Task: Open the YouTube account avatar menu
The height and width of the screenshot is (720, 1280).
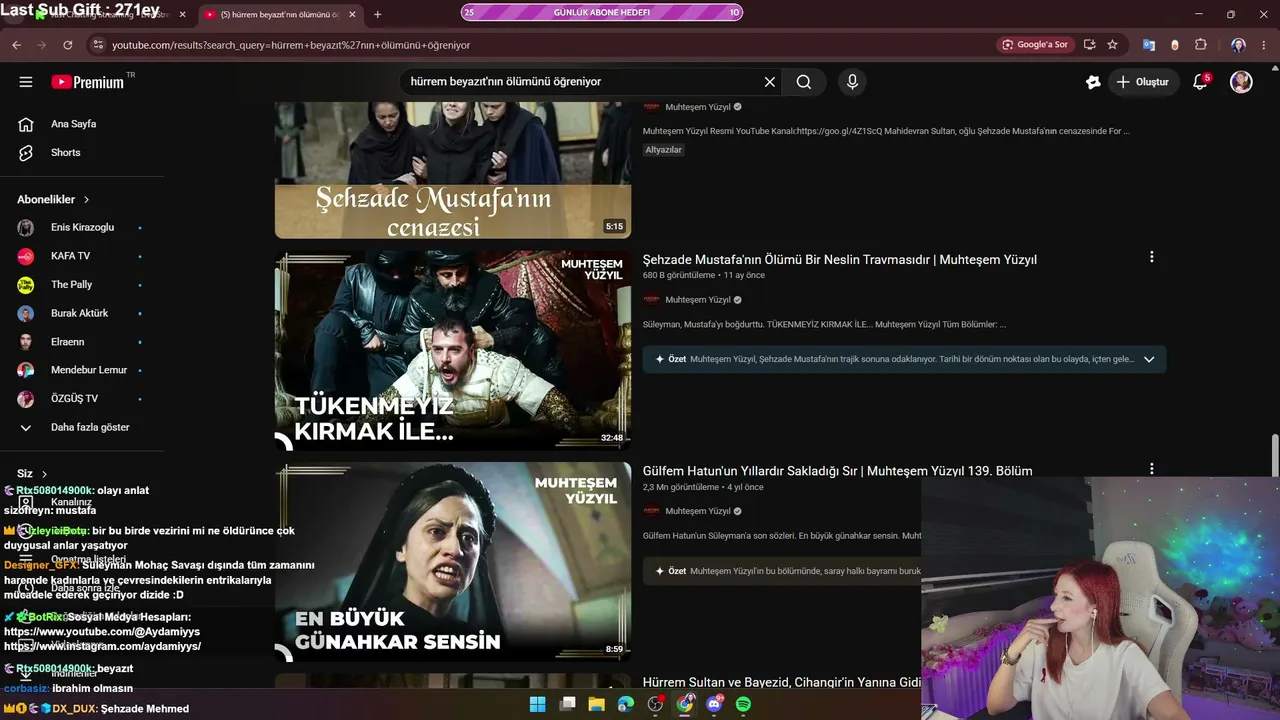Action: pos(1241,82)
